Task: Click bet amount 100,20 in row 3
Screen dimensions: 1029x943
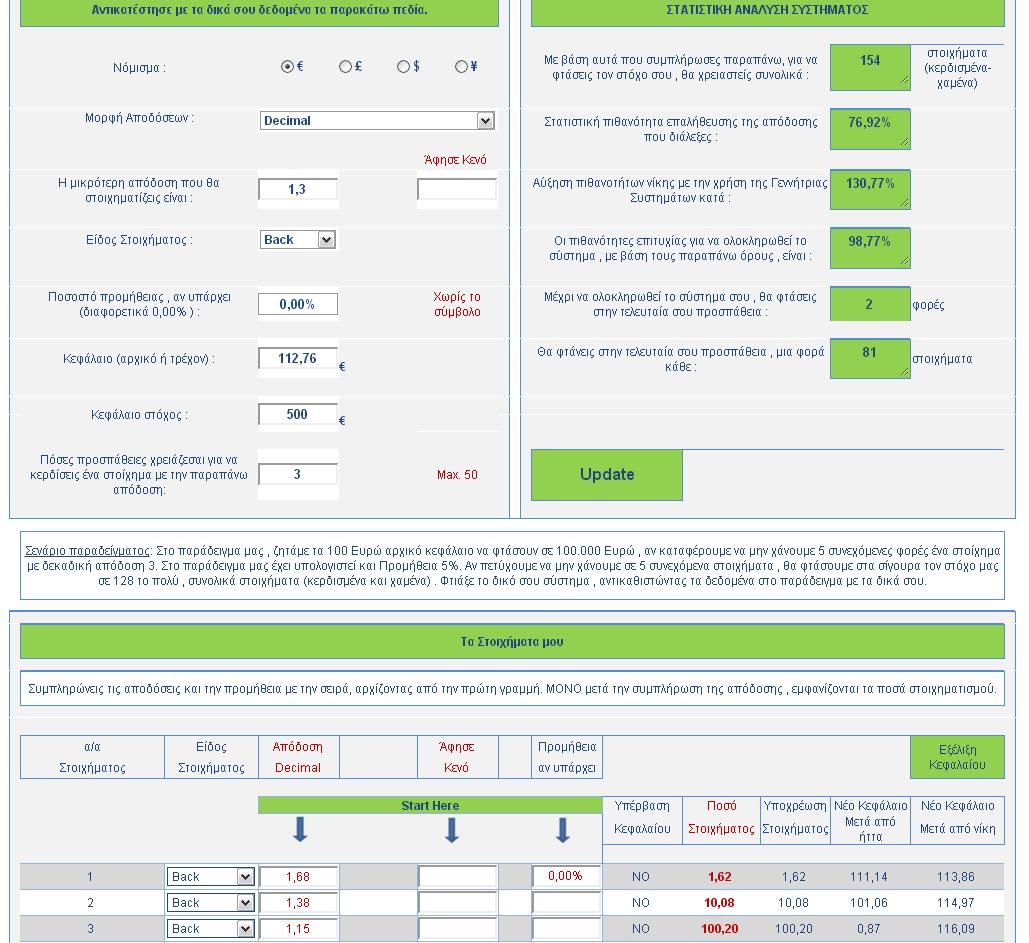Action: pyautogui.click(x=719, y=929)
